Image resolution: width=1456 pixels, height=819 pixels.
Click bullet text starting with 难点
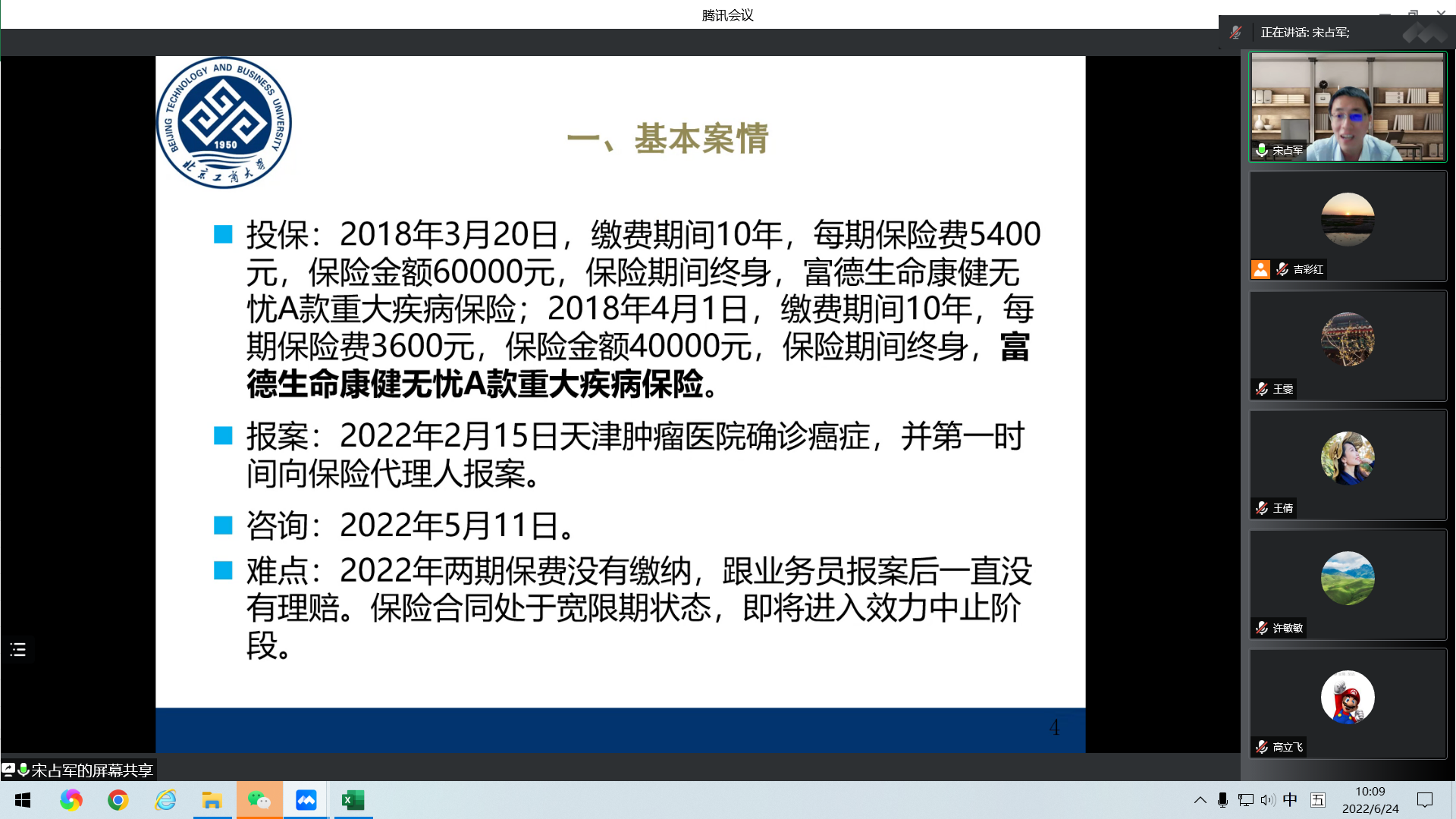(x=639, y=608)
